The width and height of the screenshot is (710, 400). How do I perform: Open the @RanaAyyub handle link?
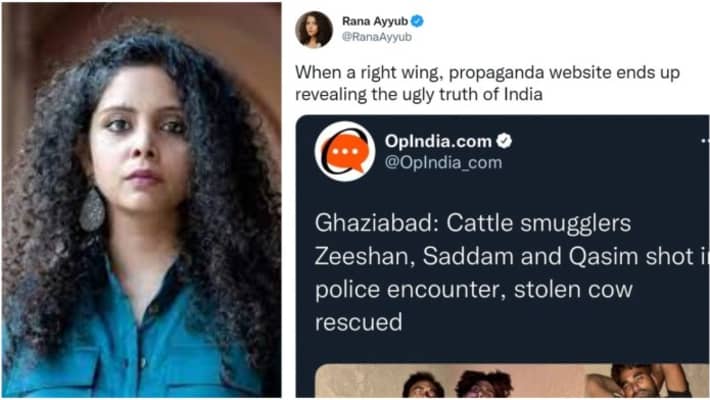[x=377, y=37]
